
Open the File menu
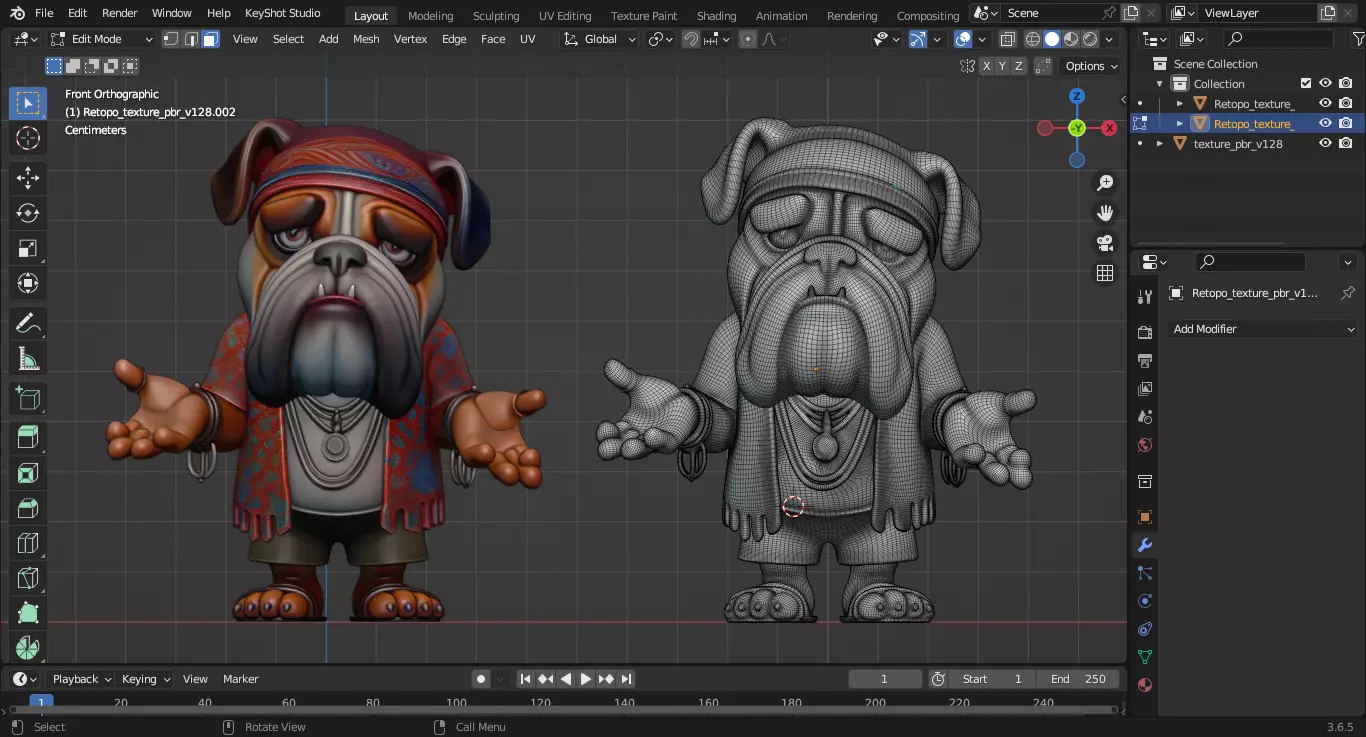click(x=44, y=13)
